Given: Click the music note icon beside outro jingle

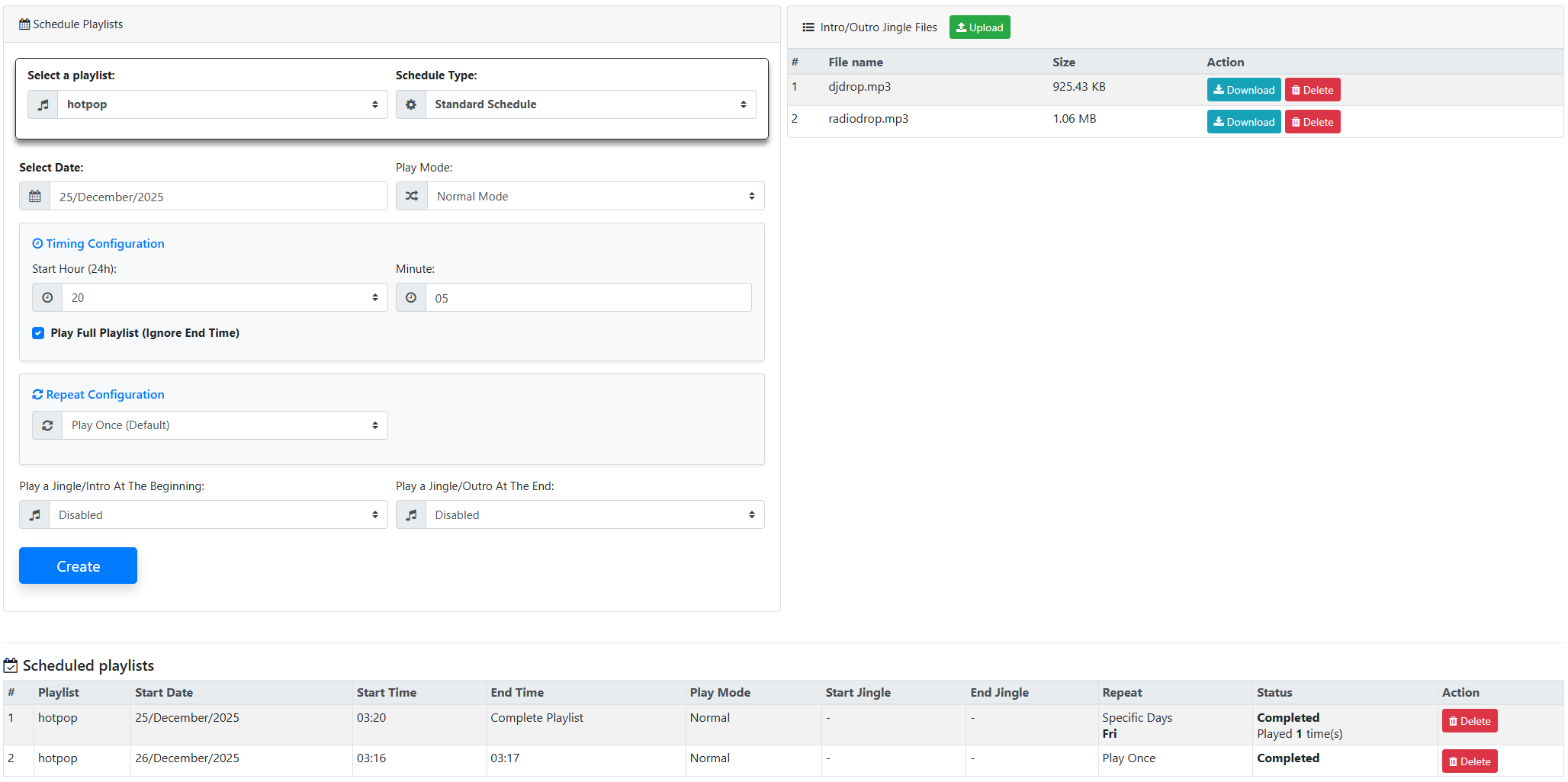Looking at the screenshot, I should pyautogui.click(x=411, y=515).
